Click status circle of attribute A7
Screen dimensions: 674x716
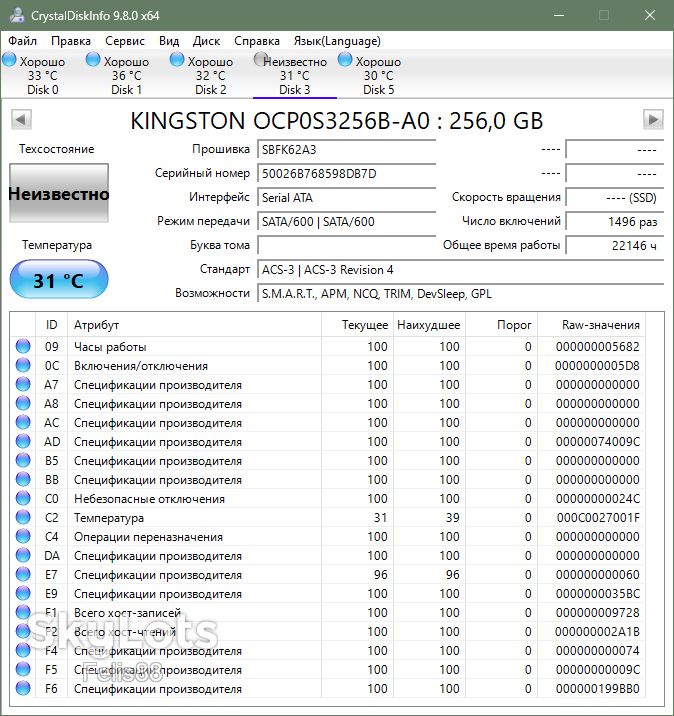(x=23, y=384)
